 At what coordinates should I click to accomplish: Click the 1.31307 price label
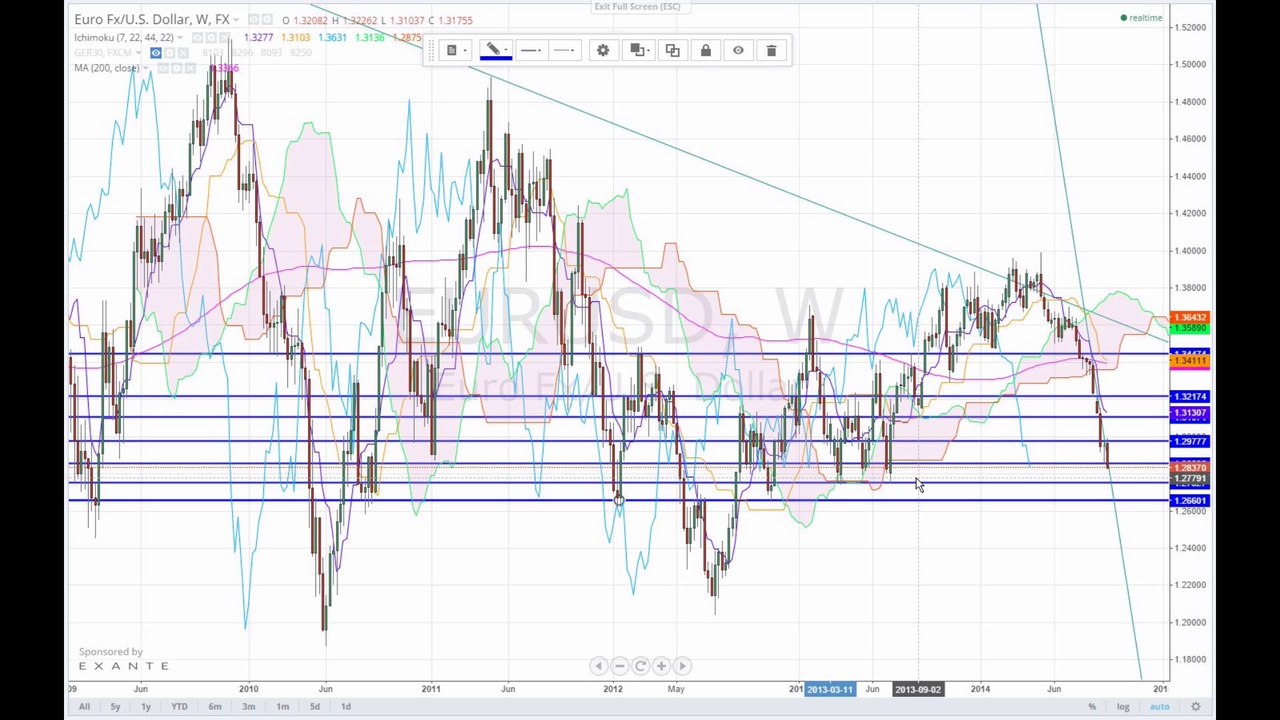click(x=1190, y=414)
